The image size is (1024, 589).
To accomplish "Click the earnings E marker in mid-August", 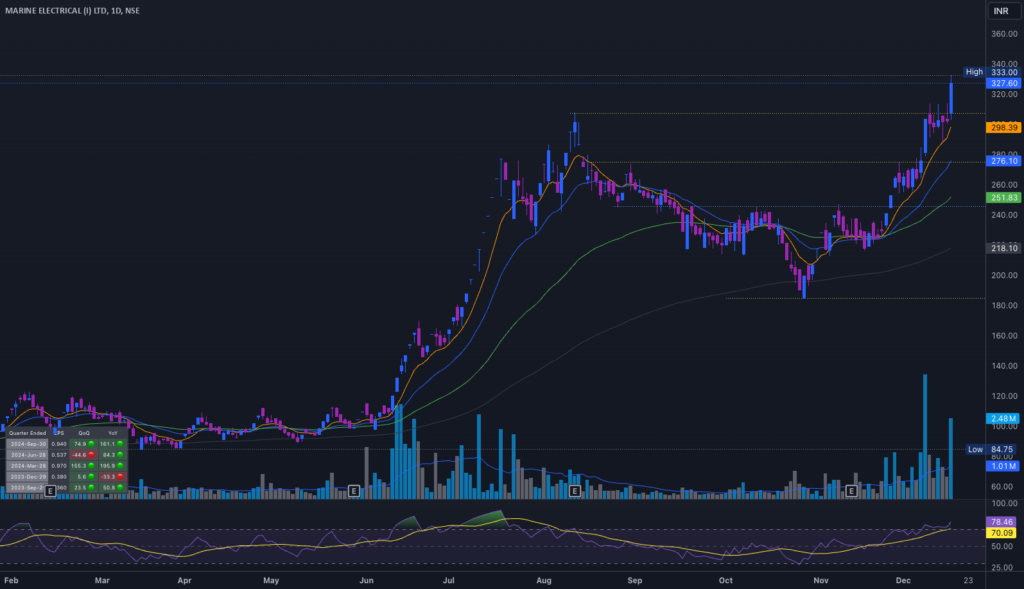I will pos(574,491).
